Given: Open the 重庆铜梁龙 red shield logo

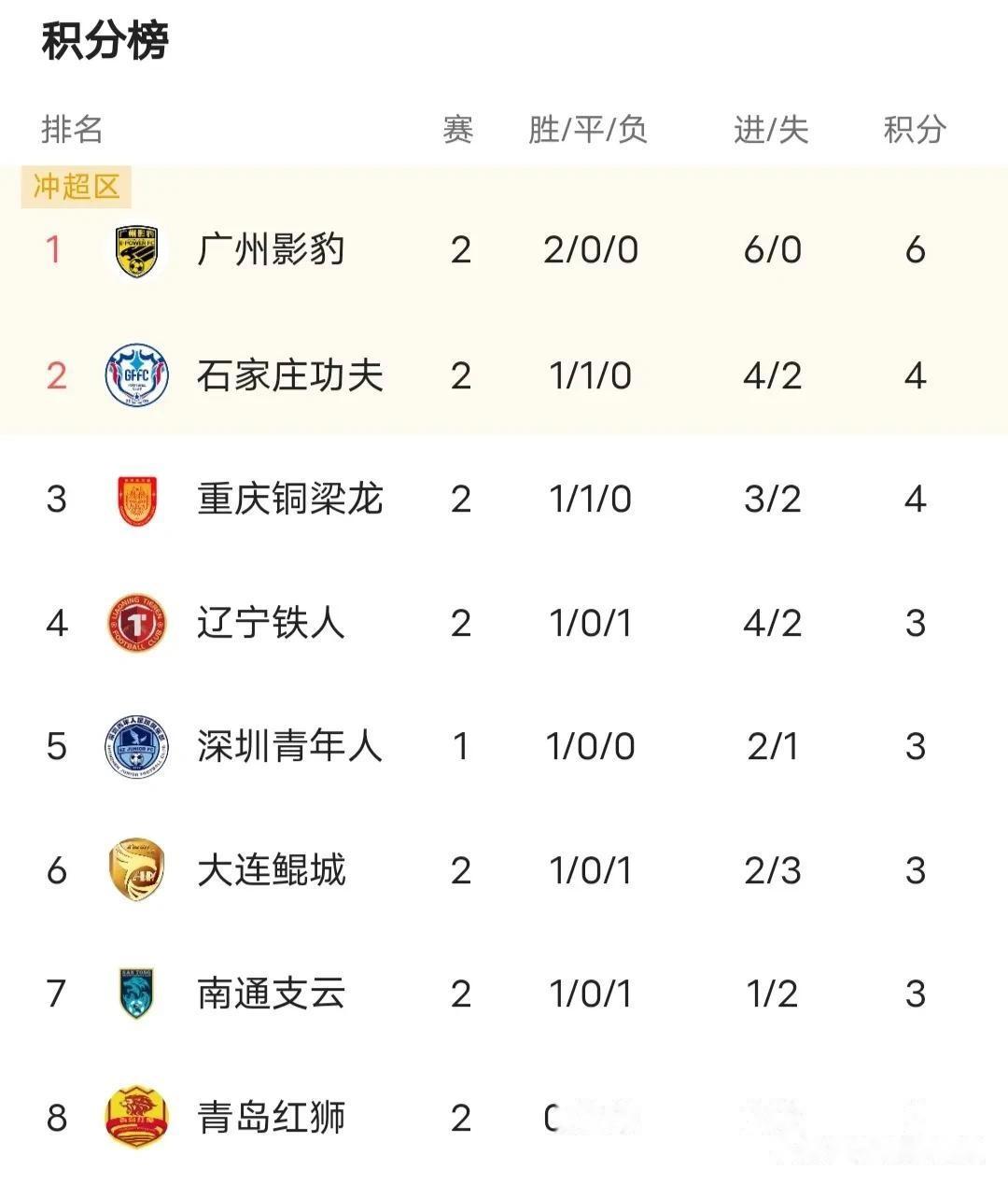Looking at the screenshot, I should coord(136,500).
